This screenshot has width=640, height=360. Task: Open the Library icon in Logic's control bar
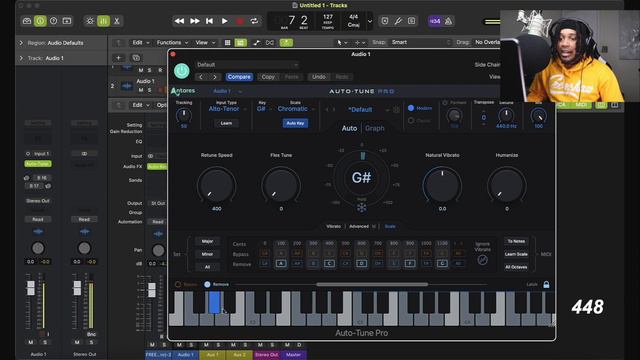pyautogui.click(x=27, y=21)
